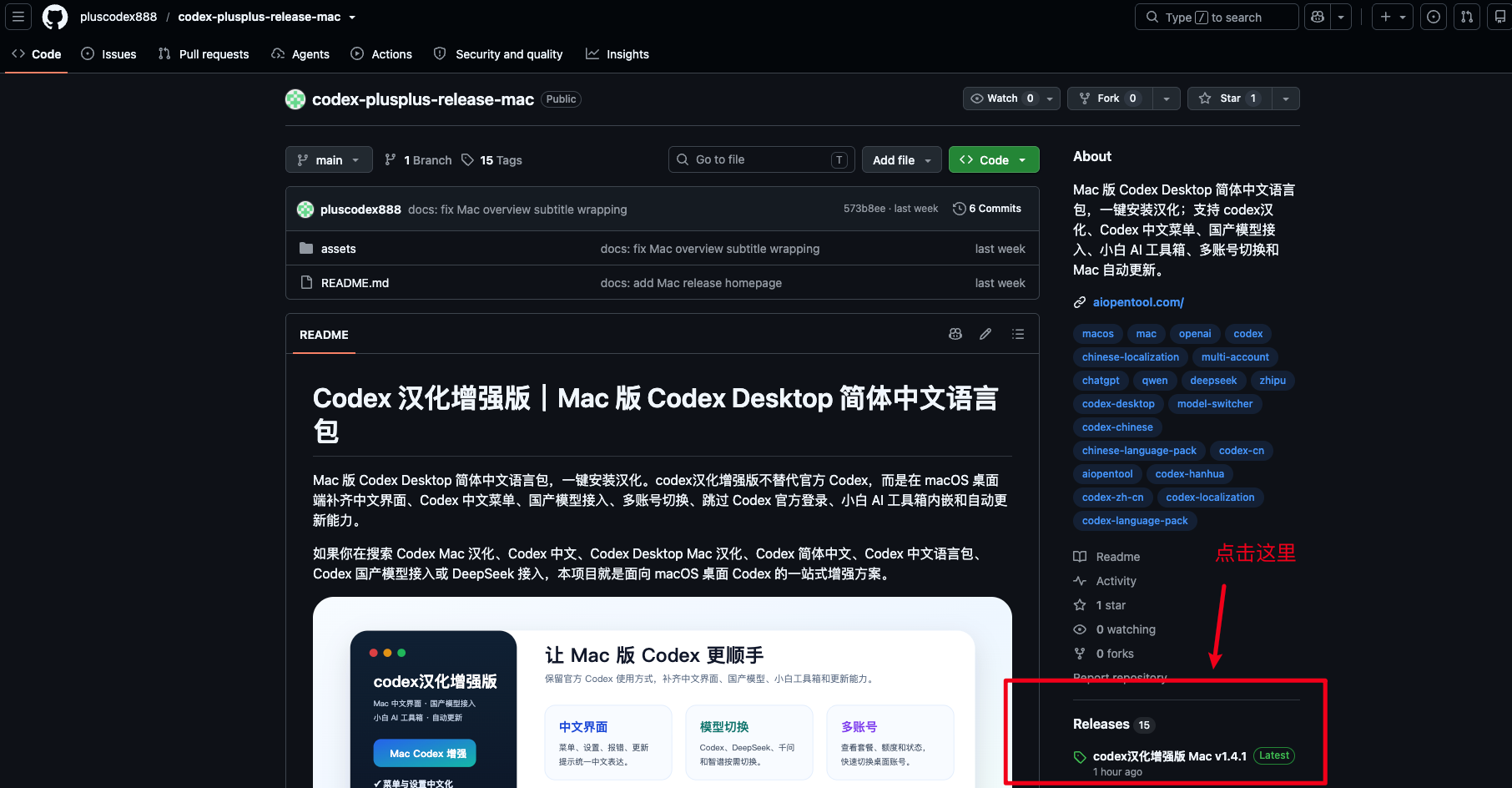Open commit hash 573b8ee

coord(864,209)
